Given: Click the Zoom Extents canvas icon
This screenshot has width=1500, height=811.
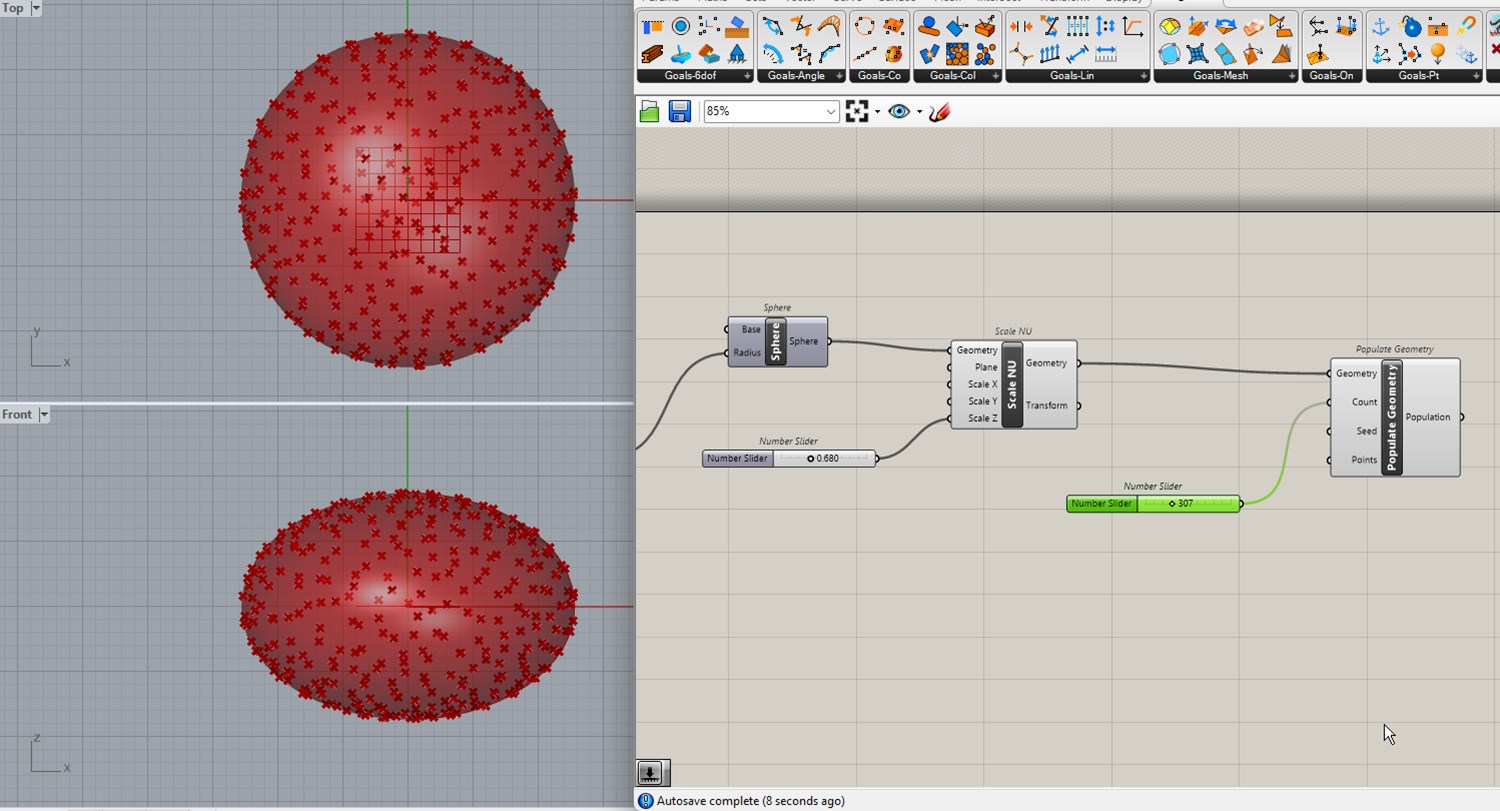Looking at the screenshot, I should click(857, 112).
